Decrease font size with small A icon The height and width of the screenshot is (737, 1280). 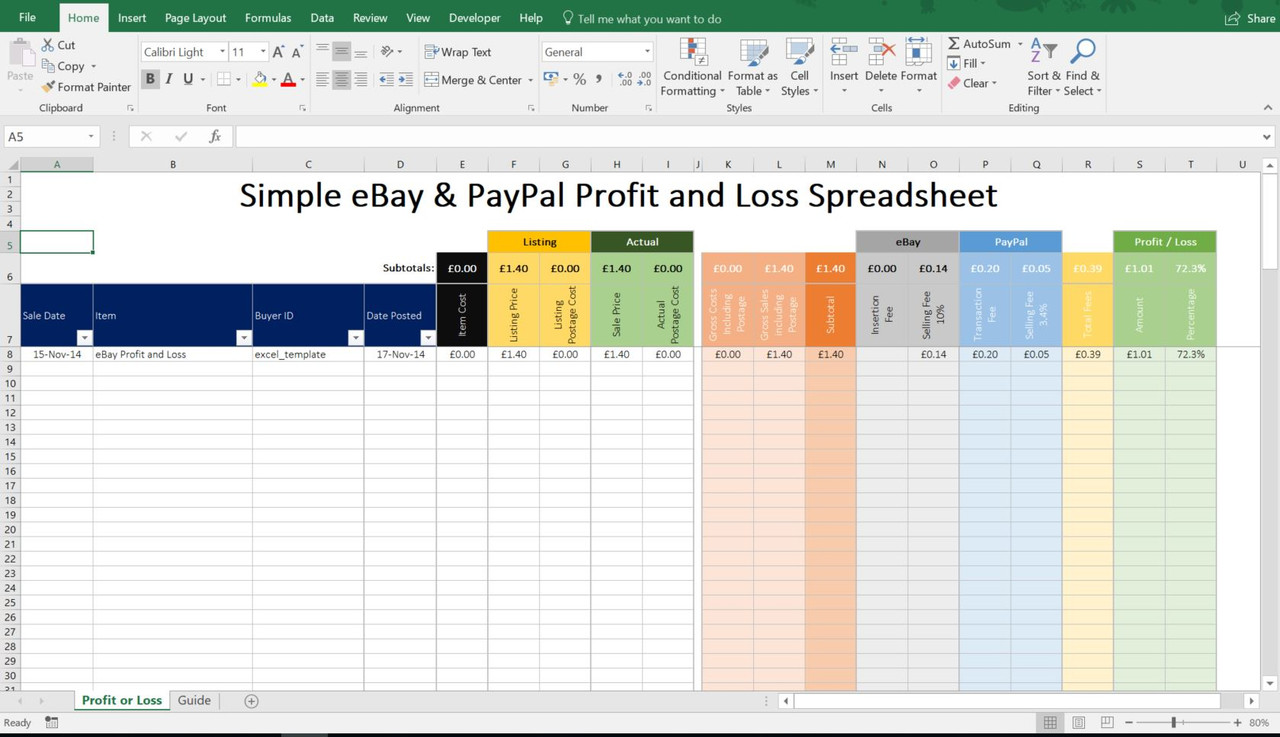297,52
